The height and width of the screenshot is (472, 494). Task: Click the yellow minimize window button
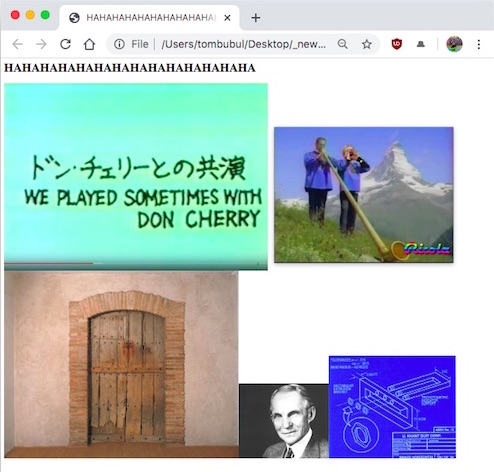tap(30, 15)
